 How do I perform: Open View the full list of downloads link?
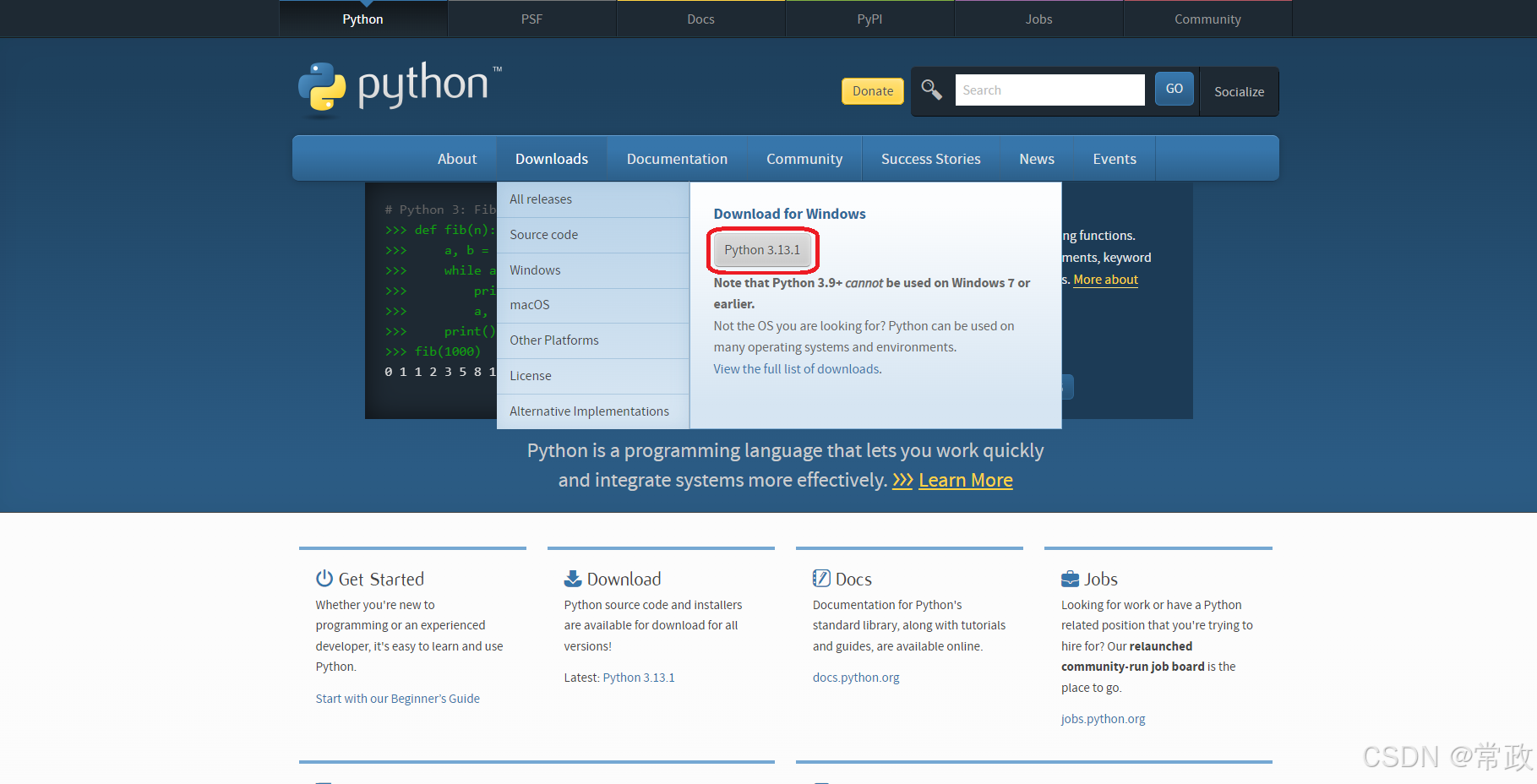click(797, 369)
